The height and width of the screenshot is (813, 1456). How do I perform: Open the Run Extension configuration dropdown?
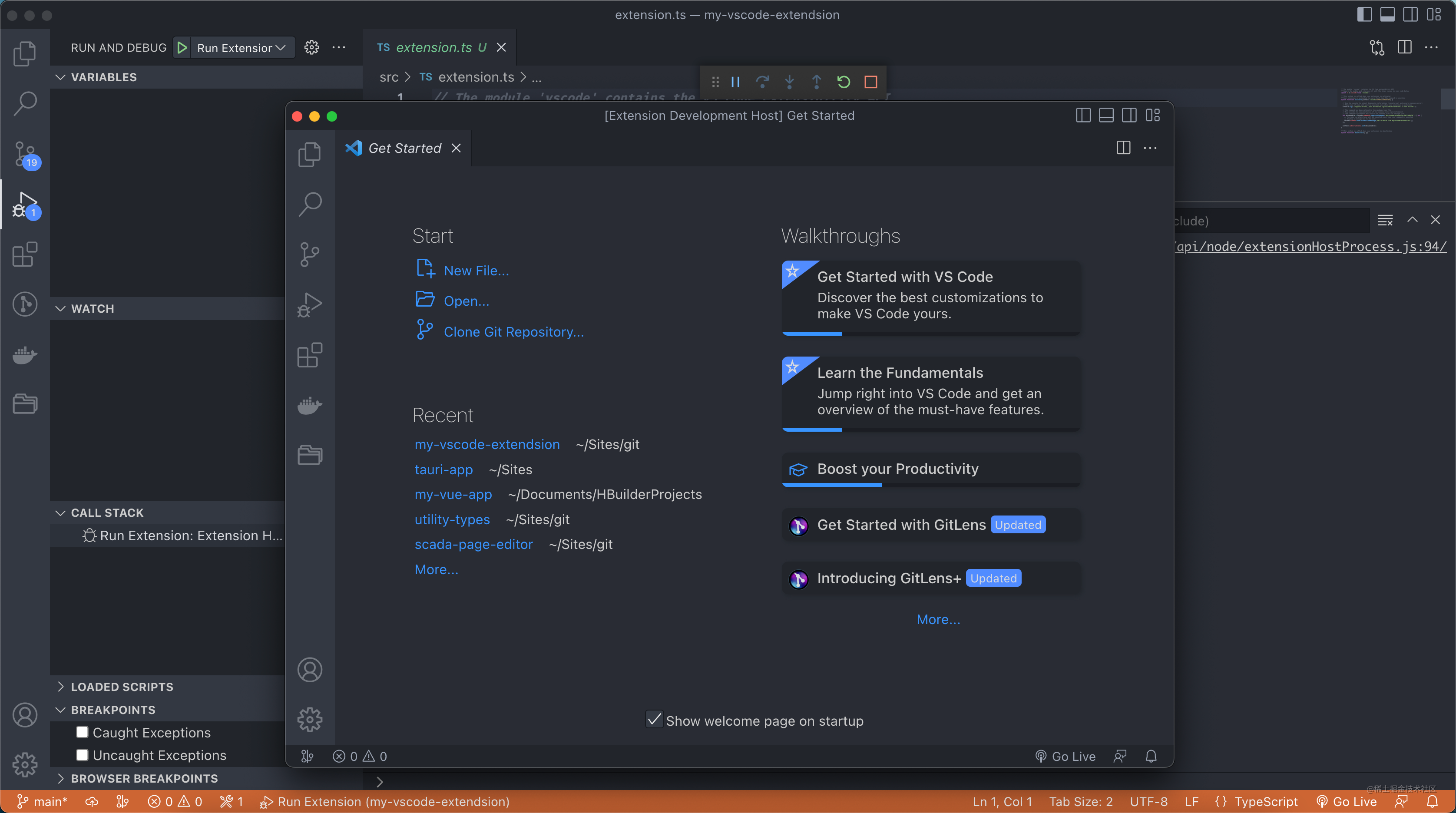[281, 47]
